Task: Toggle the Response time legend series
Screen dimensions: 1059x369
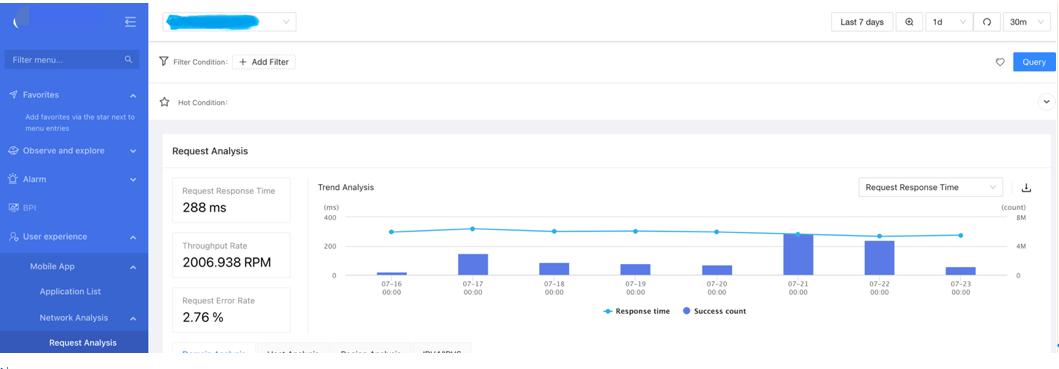Action: click(x=636, y=311)
